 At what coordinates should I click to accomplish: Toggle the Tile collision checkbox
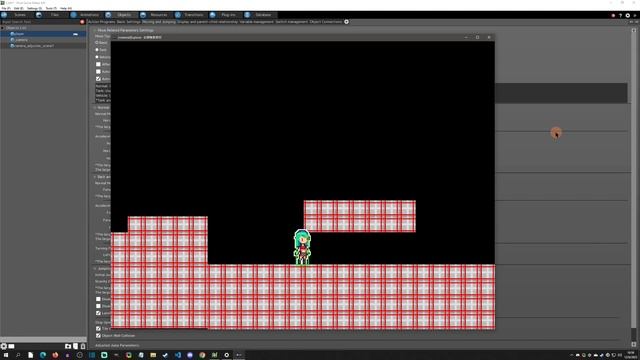(x=98, y=328)
